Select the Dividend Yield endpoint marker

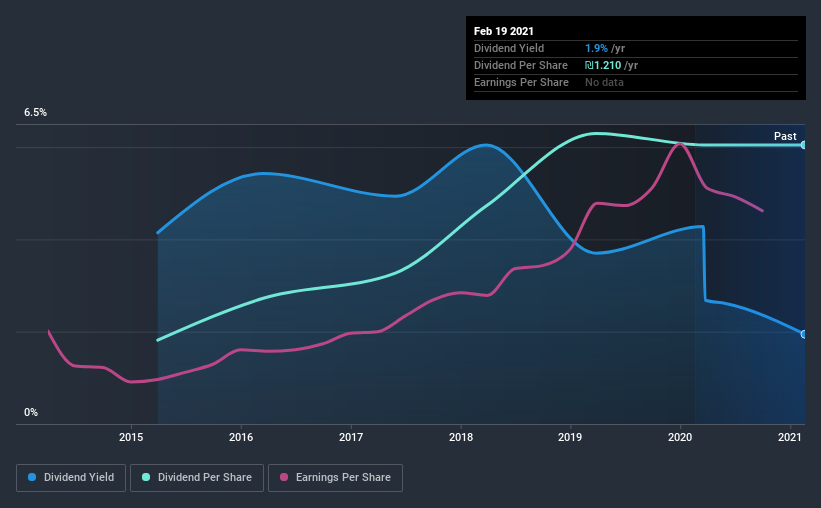(x=803, y=334)
